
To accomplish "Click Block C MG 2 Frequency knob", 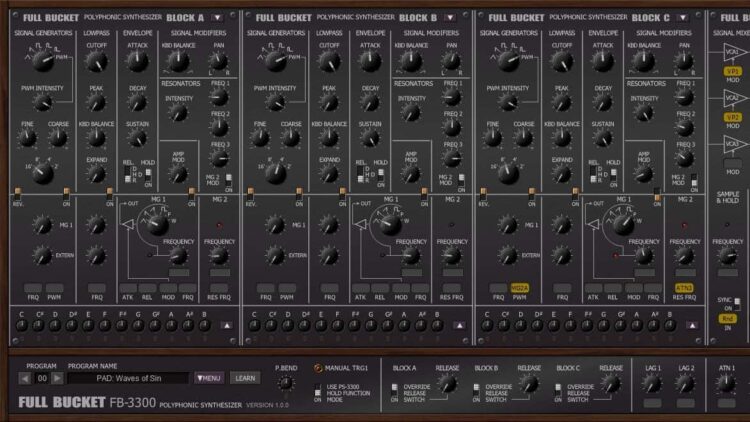I will click(x=684, y=256).
